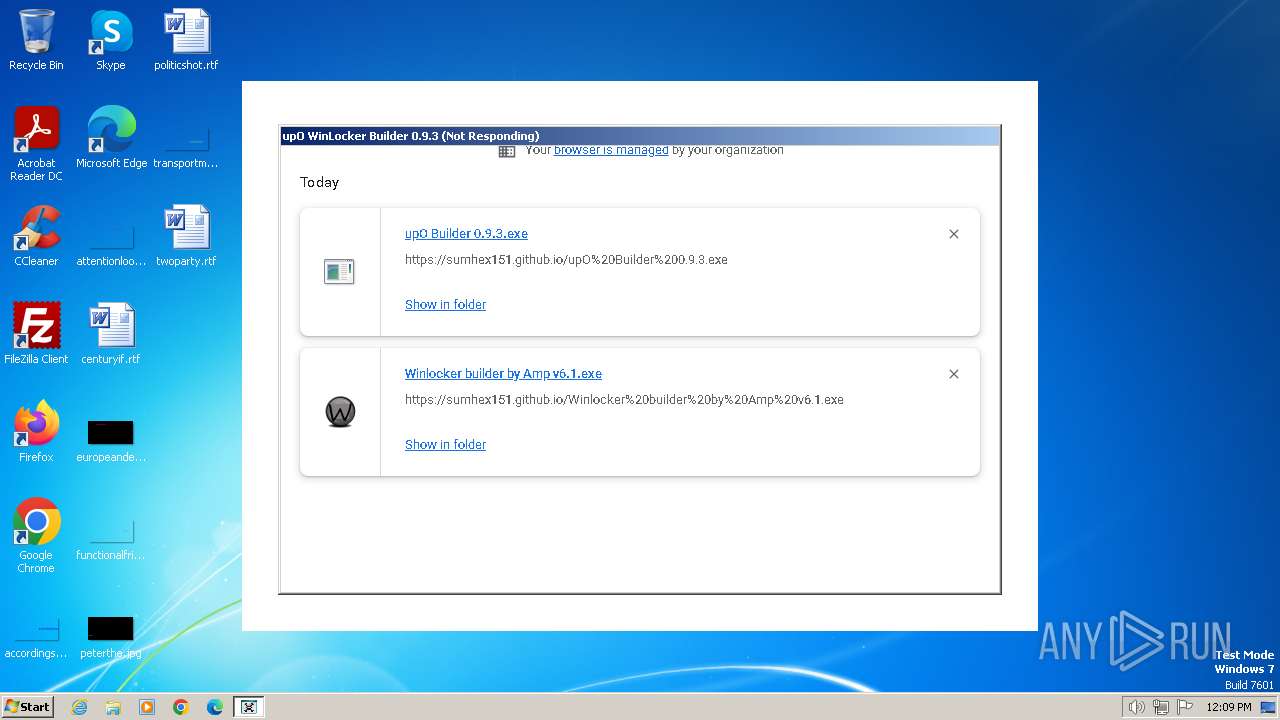
Task: Select the upO Builder download URL text
Action: pyautogui.click(x=566, y=259)
